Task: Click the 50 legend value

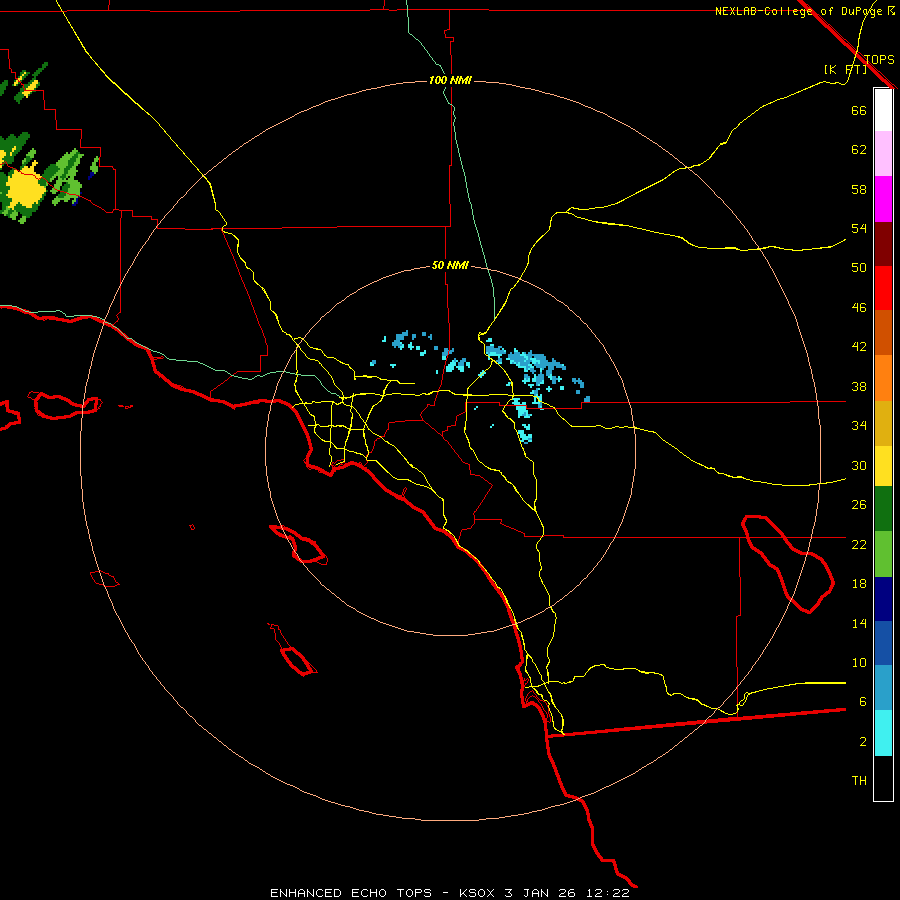Action: click(x=859, y=267)
